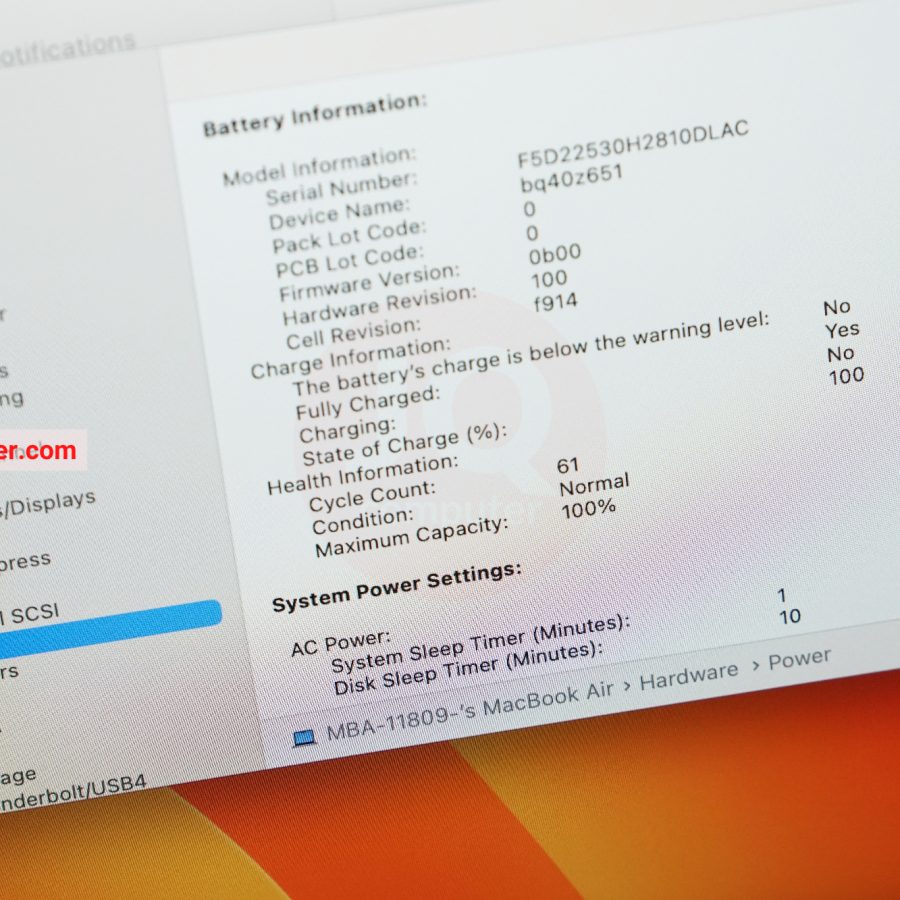The height and width of the screenshot is (900, 900).
Task: Select the Disk Sleep Timer value 10
Action: coord(790,616)
